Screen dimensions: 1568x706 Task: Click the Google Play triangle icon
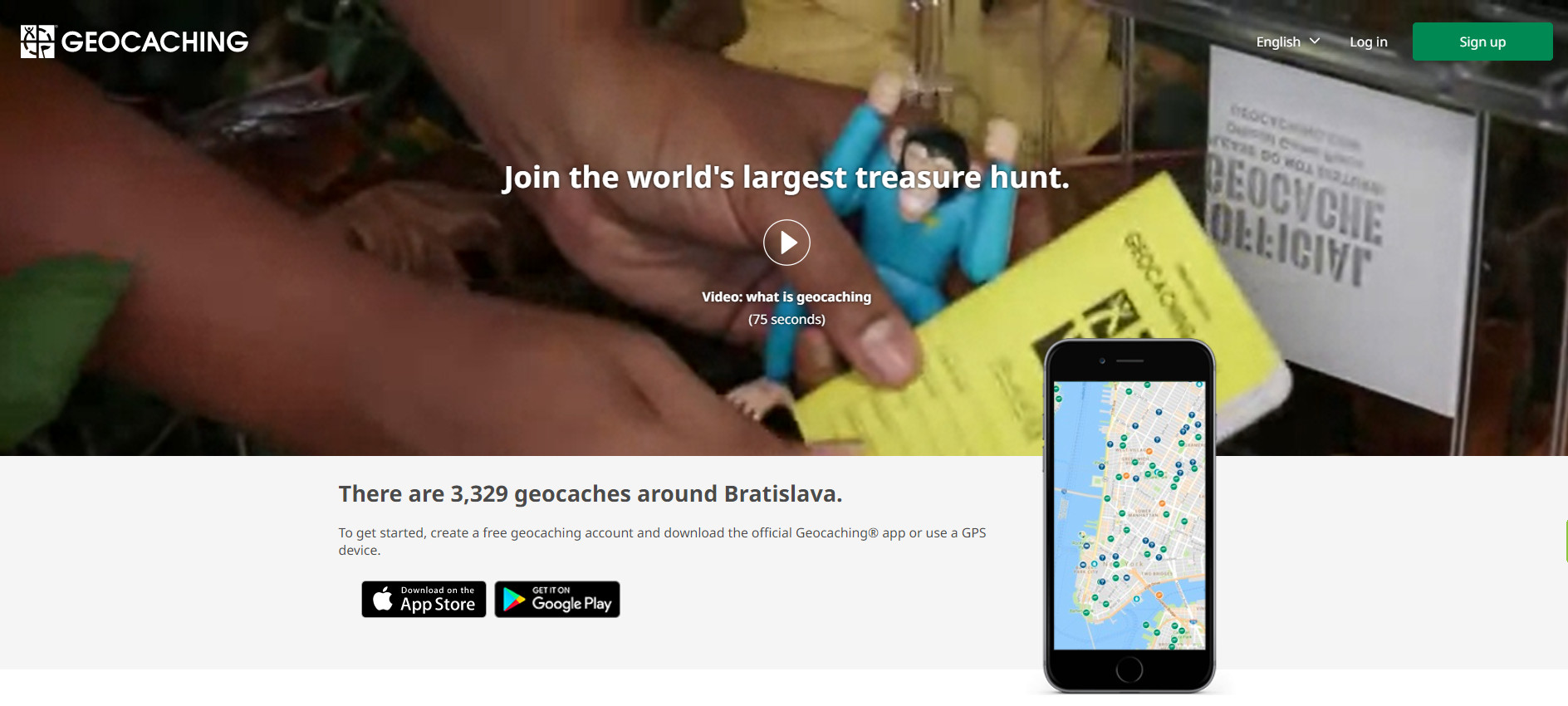(514, 599)
